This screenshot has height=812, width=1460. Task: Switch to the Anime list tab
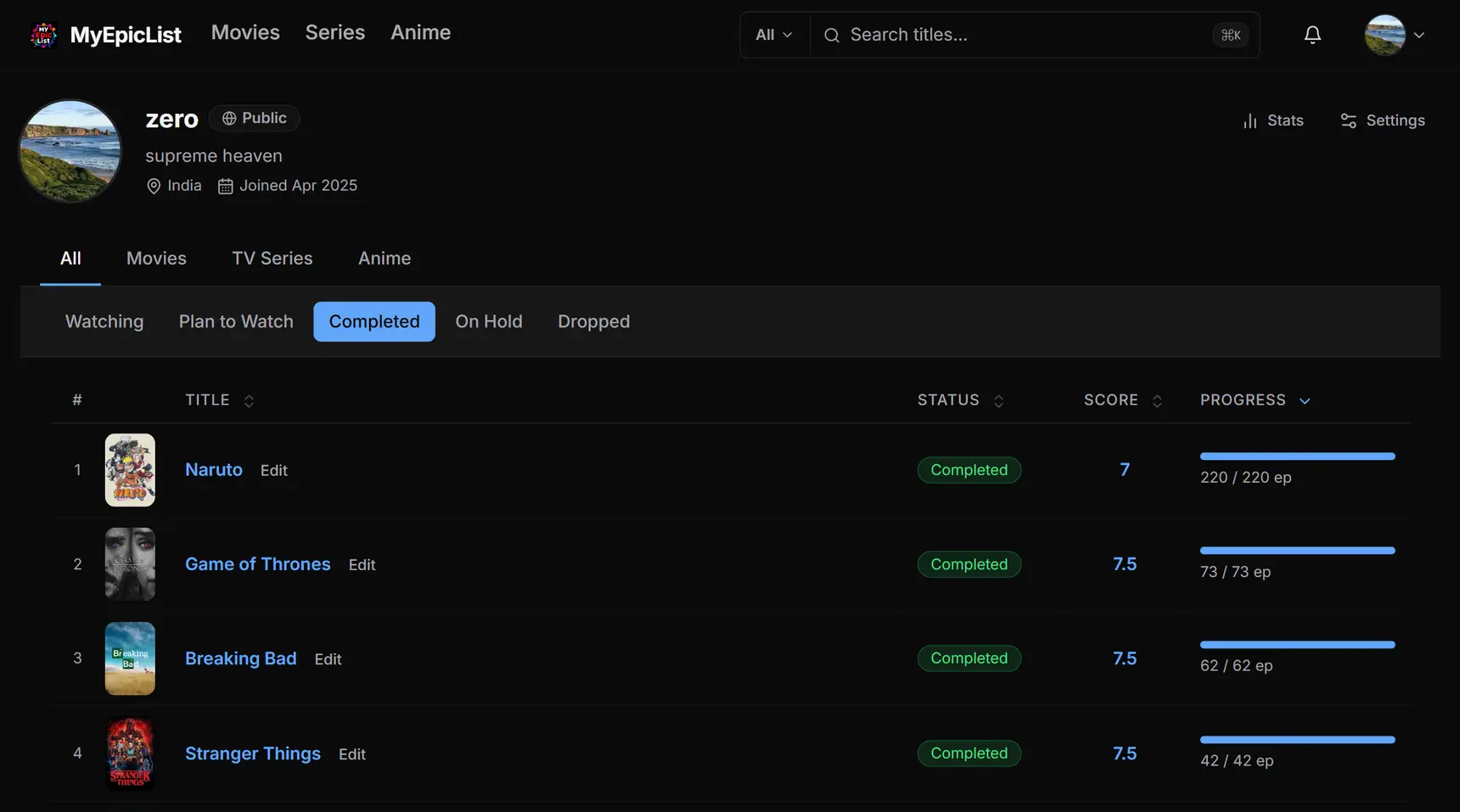pyautogui.click(x=385, y=259)
